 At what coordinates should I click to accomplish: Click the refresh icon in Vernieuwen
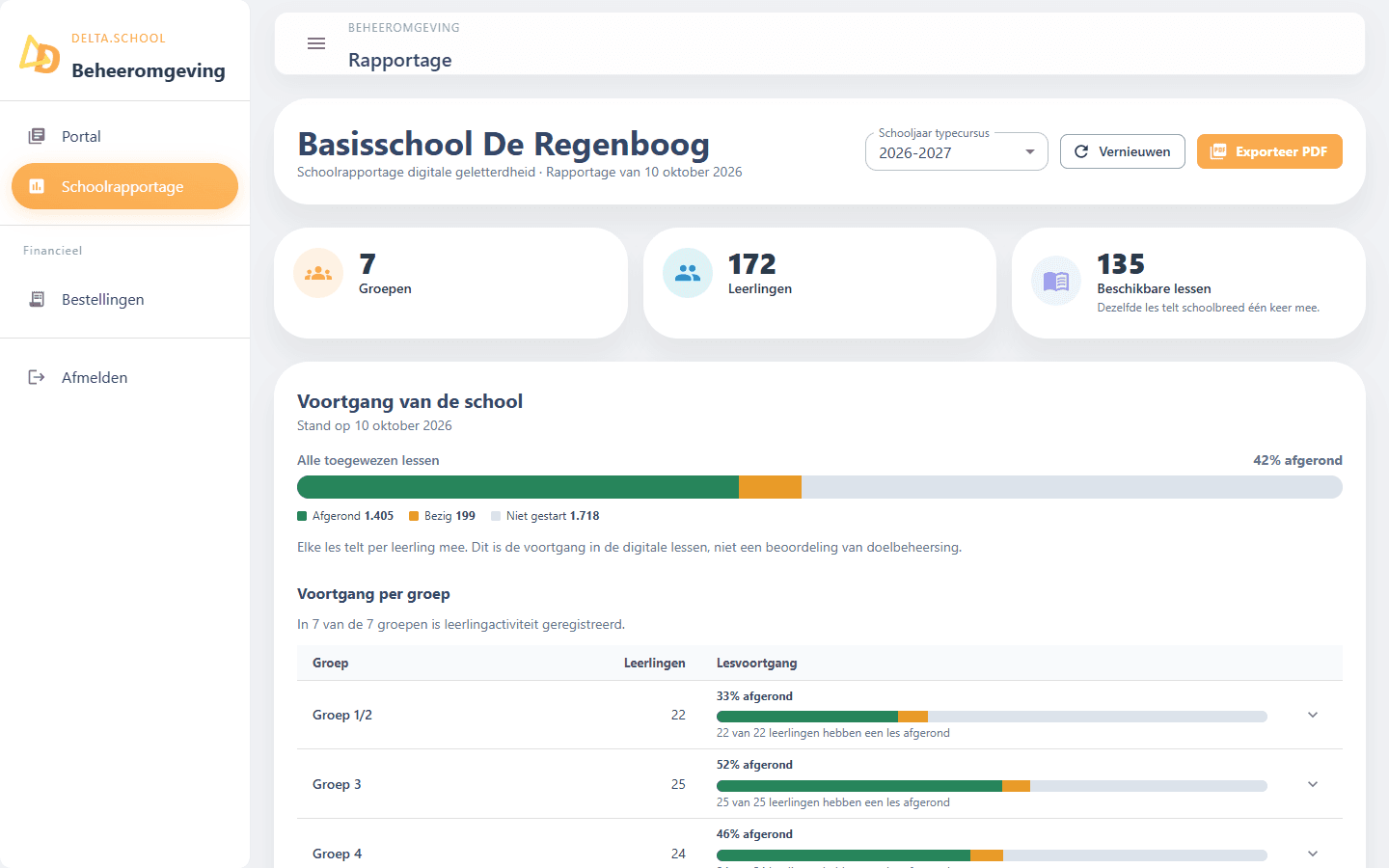[x=1081, y=151]
